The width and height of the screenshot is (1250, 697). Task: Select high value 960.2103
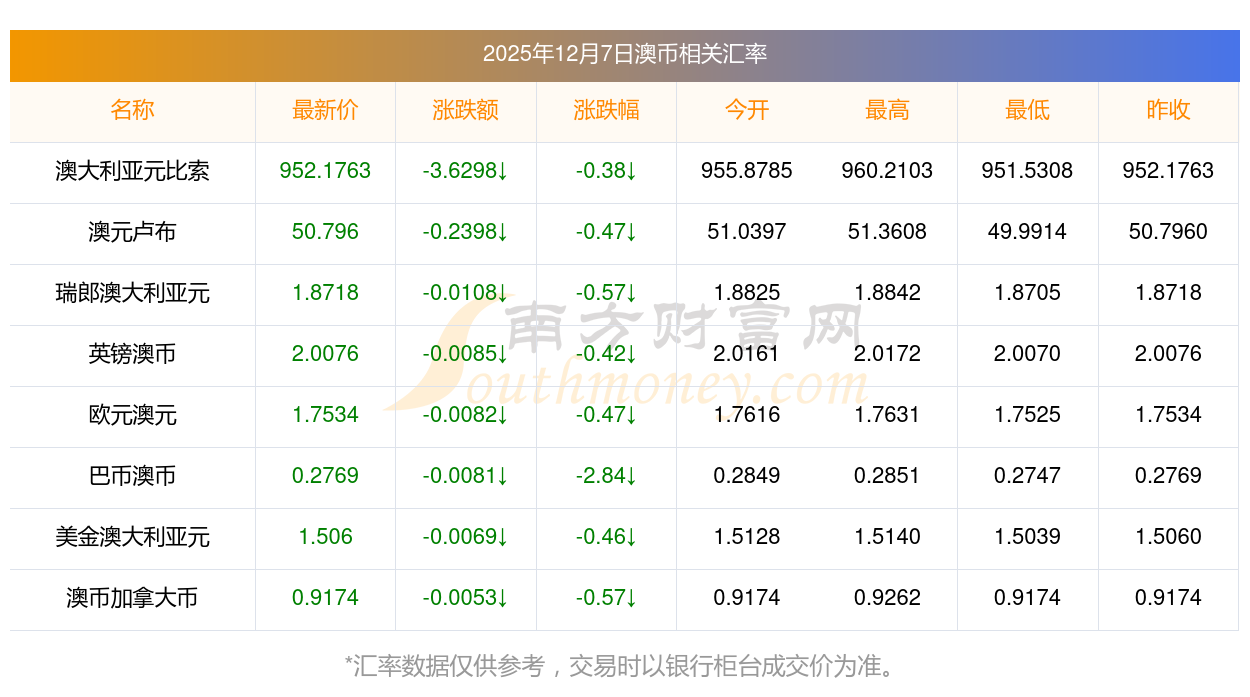point(887,171)
